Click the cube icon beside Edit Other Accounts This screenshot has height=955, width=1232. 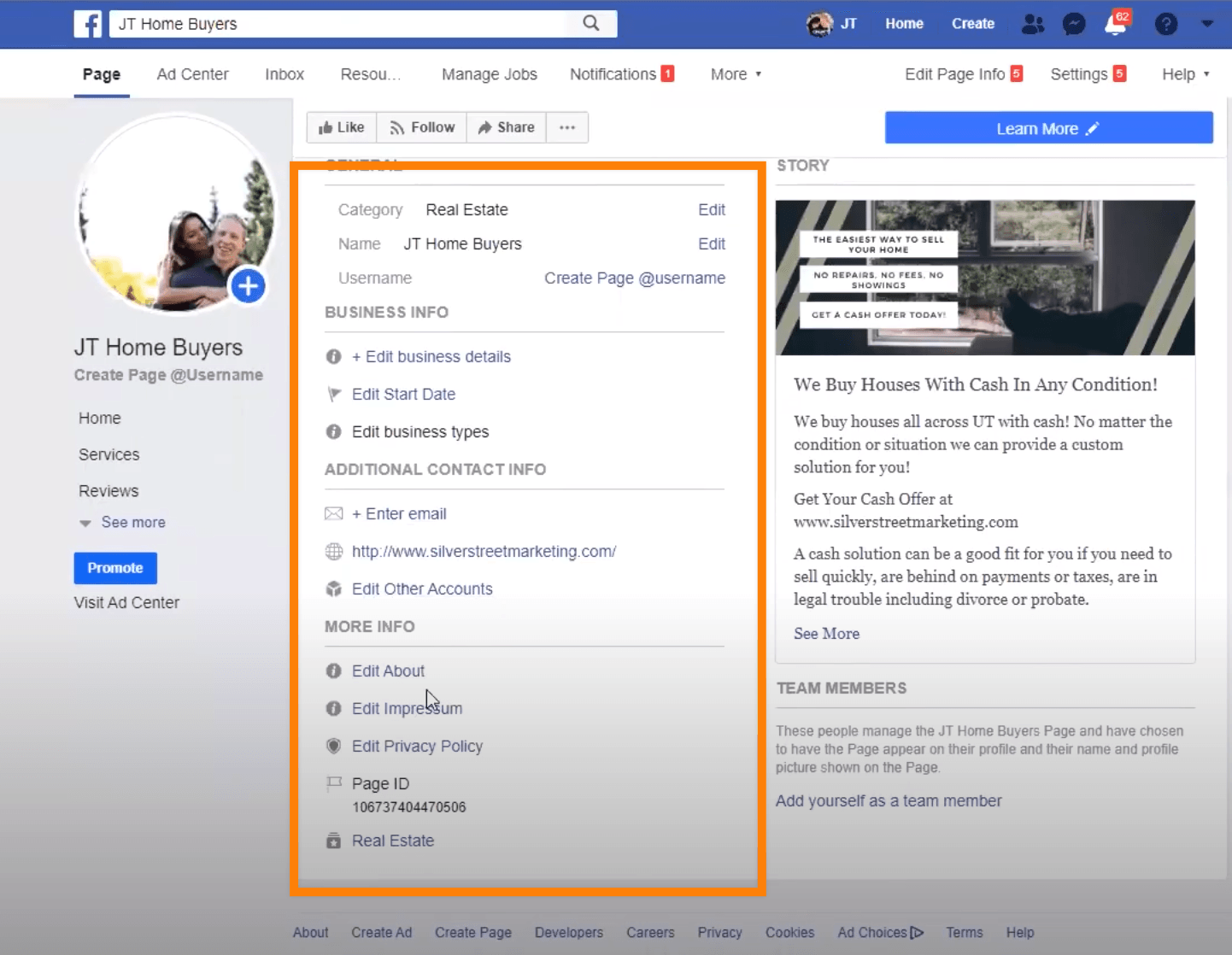[x=334, y=589]
